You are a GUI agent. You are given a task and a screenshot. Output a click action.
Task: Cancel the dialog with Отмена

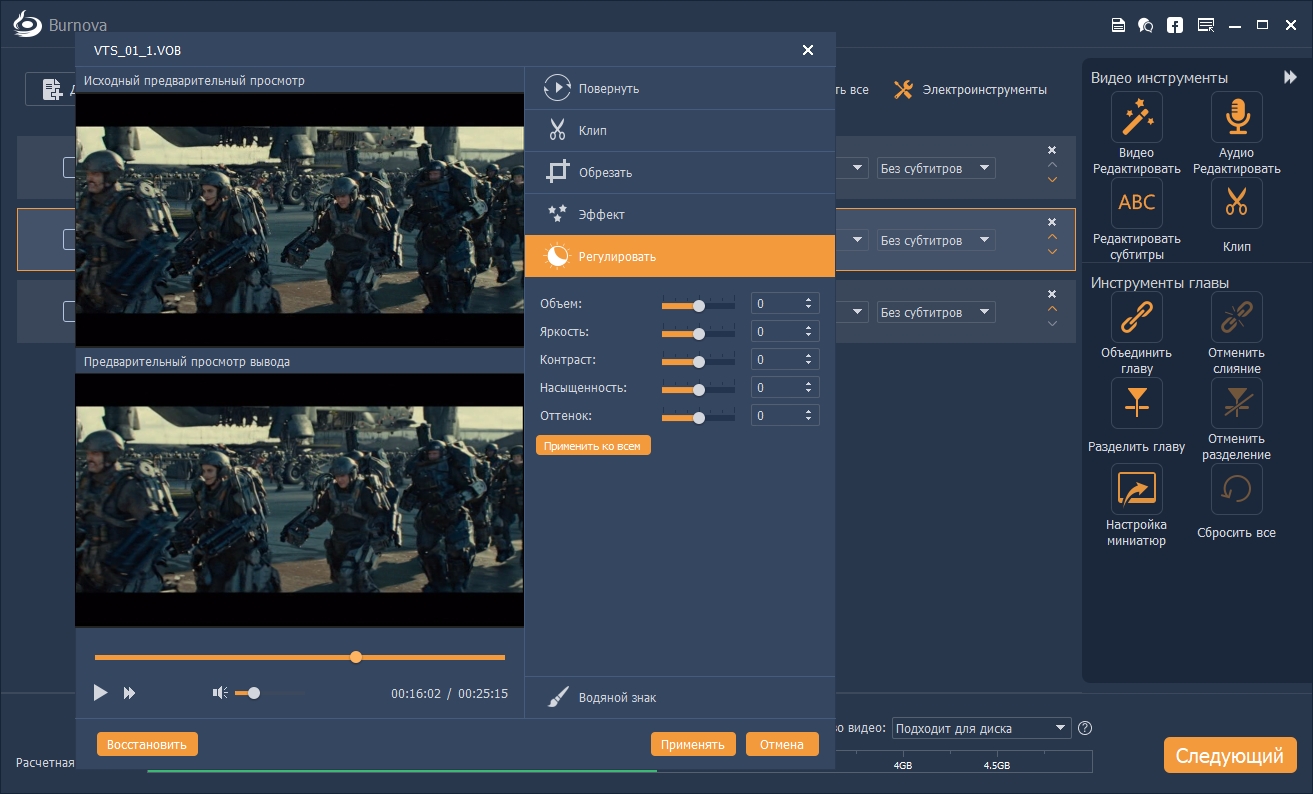[782, 744]
